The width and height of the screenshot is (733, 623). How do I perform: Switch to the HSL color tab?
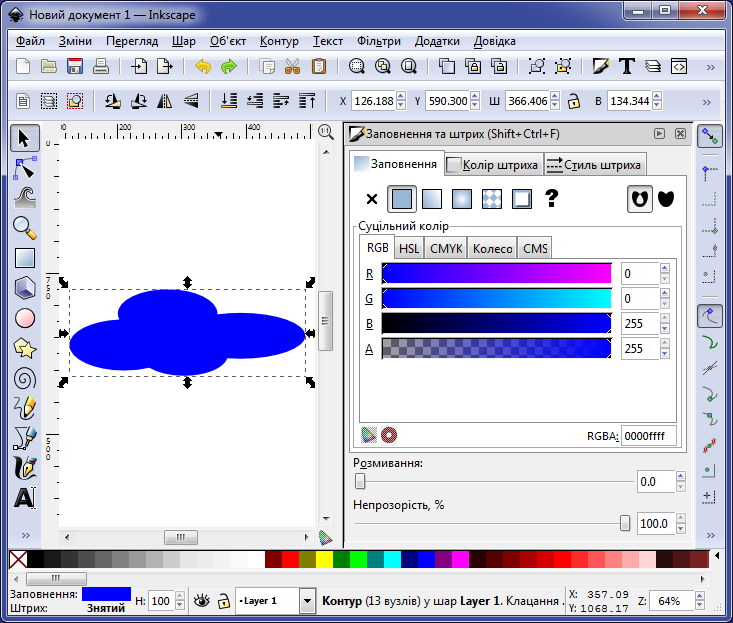point(409,248)
